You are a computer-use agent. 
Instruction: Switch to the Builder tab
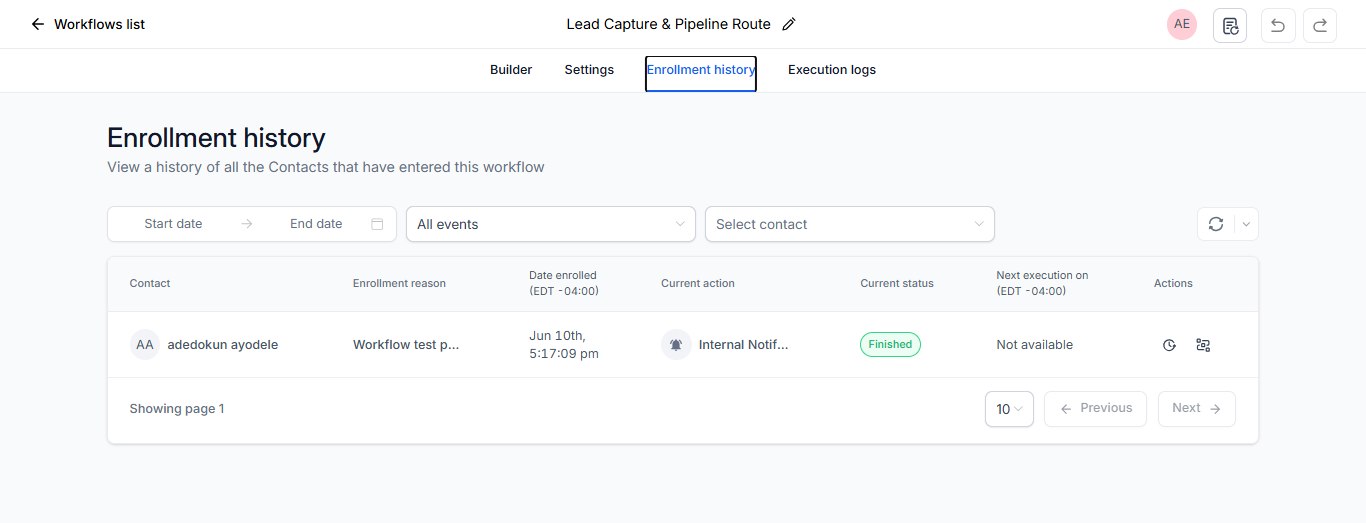click(511, 70)
